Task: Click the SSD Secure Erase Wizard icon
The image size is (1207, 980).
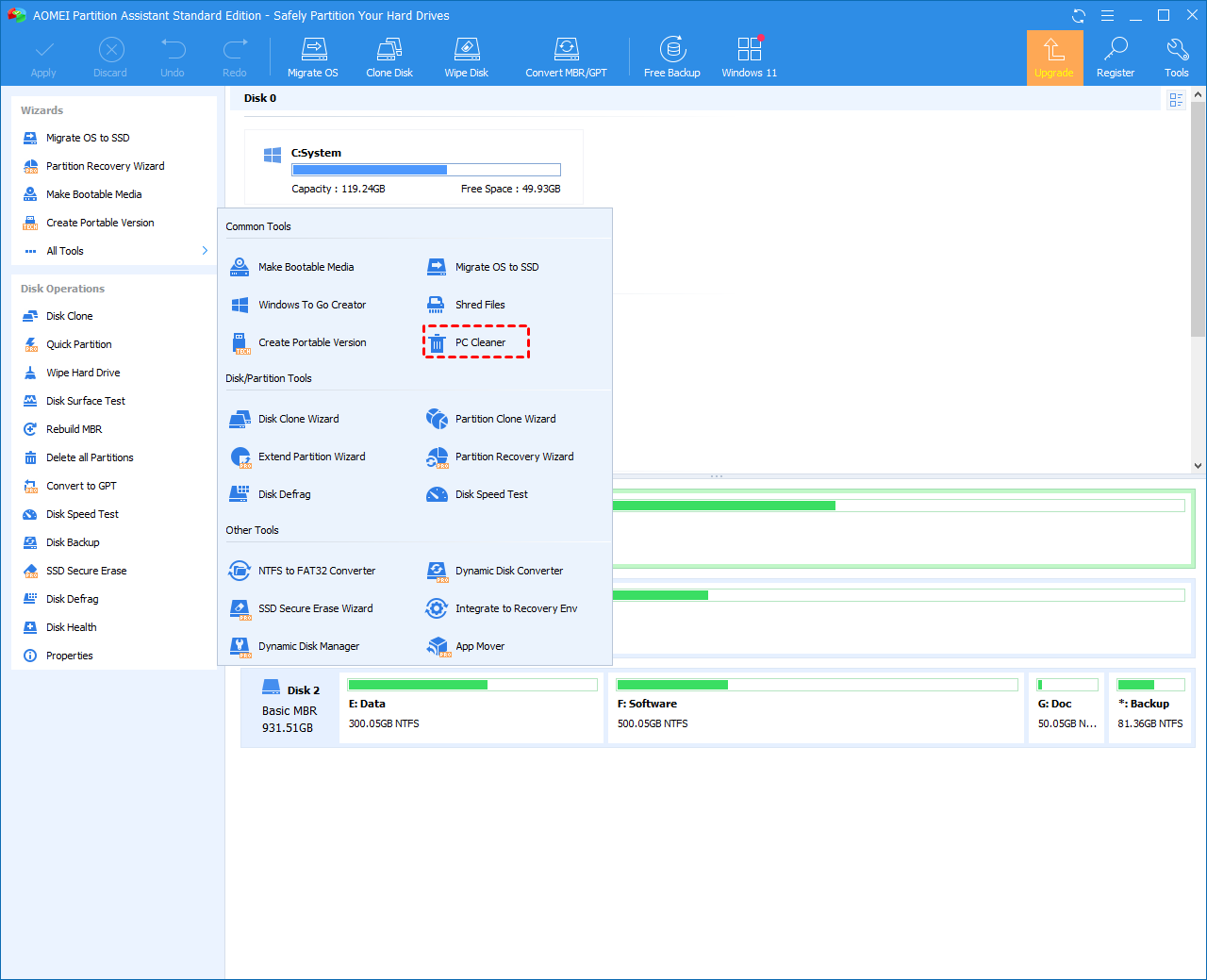Action: tap(240, 609)
